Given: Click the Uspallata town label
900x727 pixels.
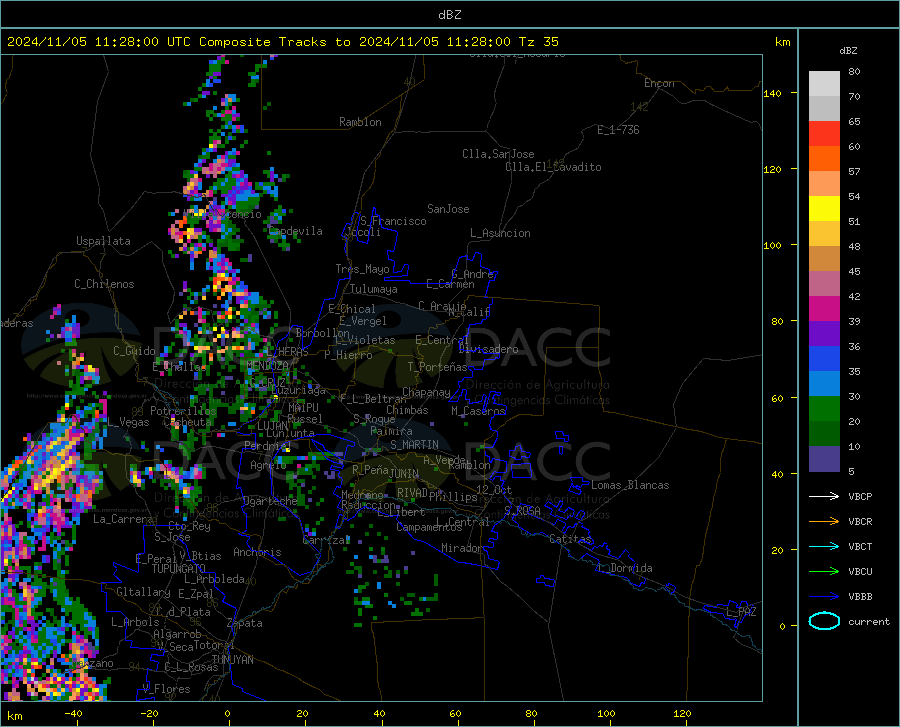Looking at the screenshot, I should [x=103, y=241].
